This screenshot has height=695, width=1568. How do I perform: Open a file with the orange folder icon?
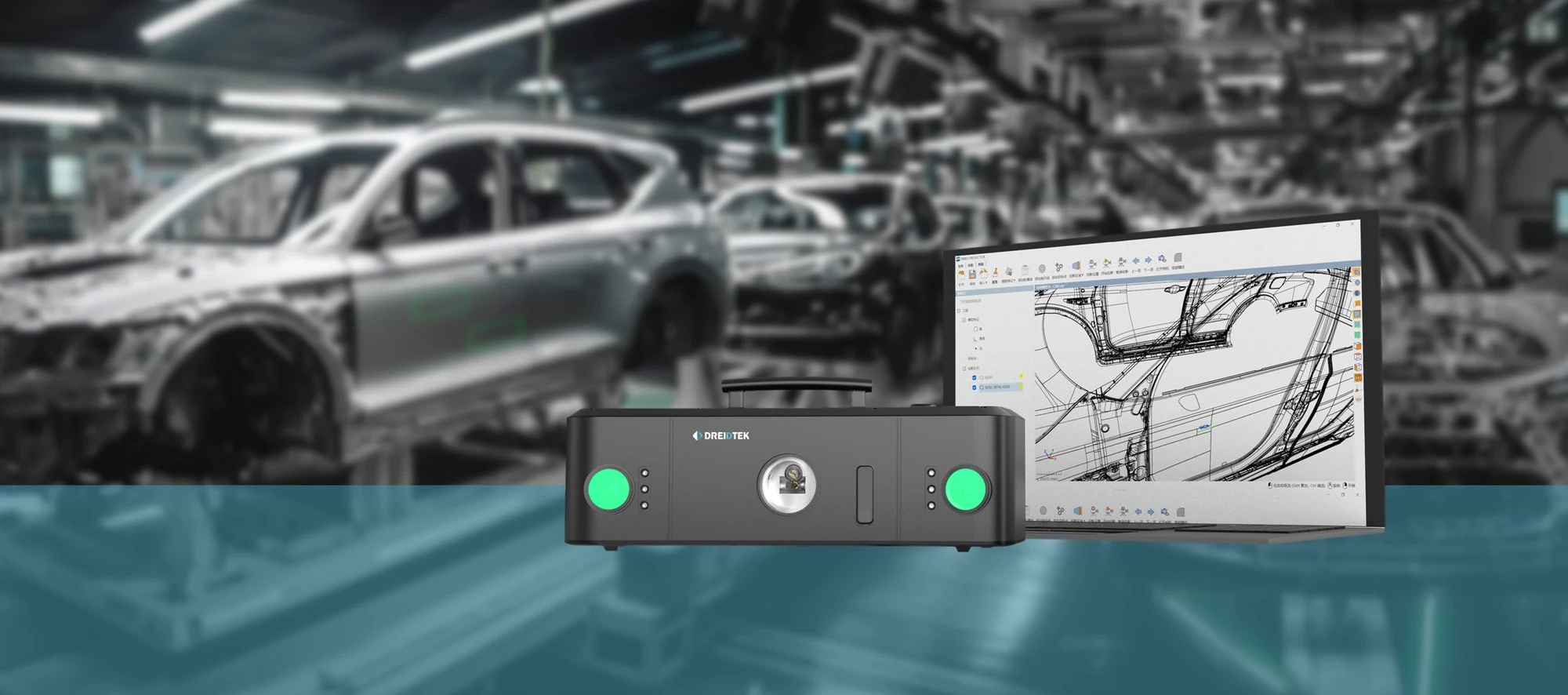961,275
